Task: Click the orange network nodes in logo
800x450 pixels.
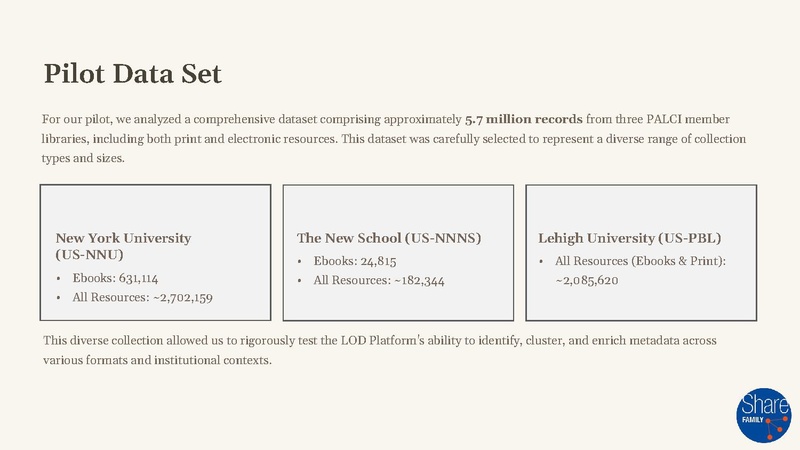Action: point(776,427)
